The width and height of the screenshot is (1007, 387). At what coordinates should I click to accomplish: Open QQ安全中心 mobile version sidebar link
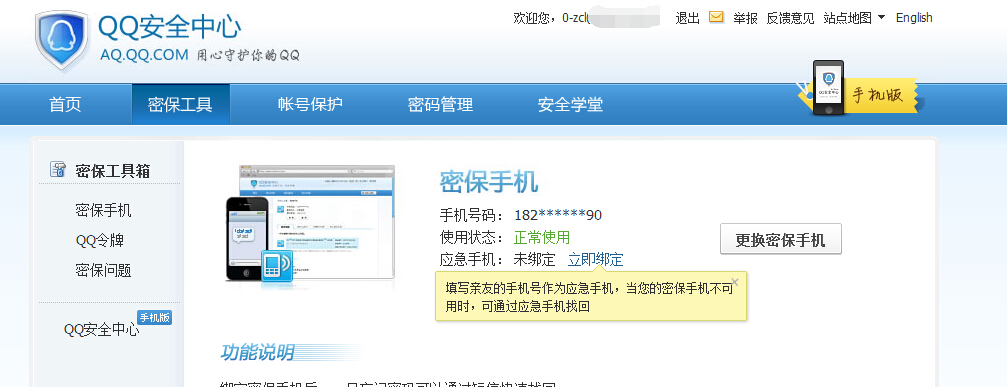click(x=101, y=330)
